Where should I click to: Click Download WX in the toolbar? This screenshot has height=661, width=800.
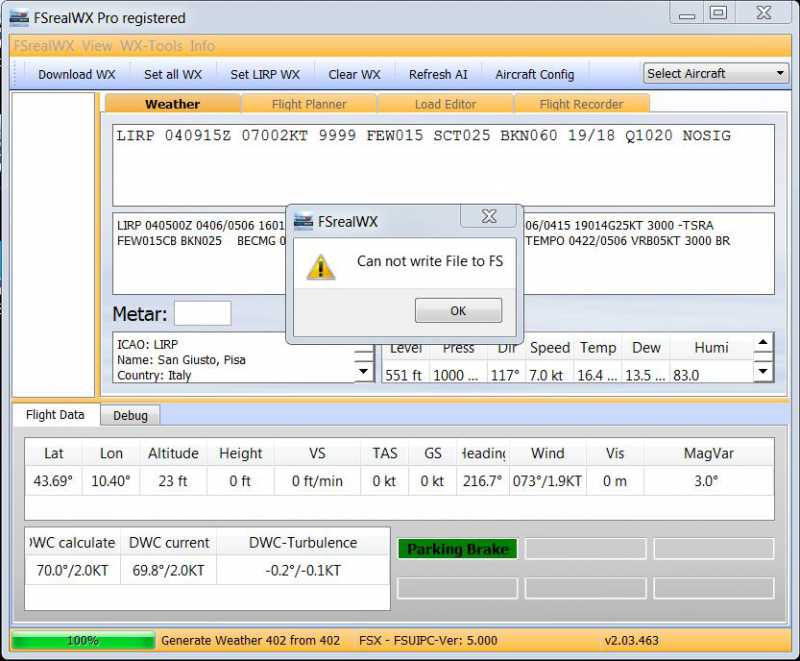pyautogui.click(x=77, y=74)
